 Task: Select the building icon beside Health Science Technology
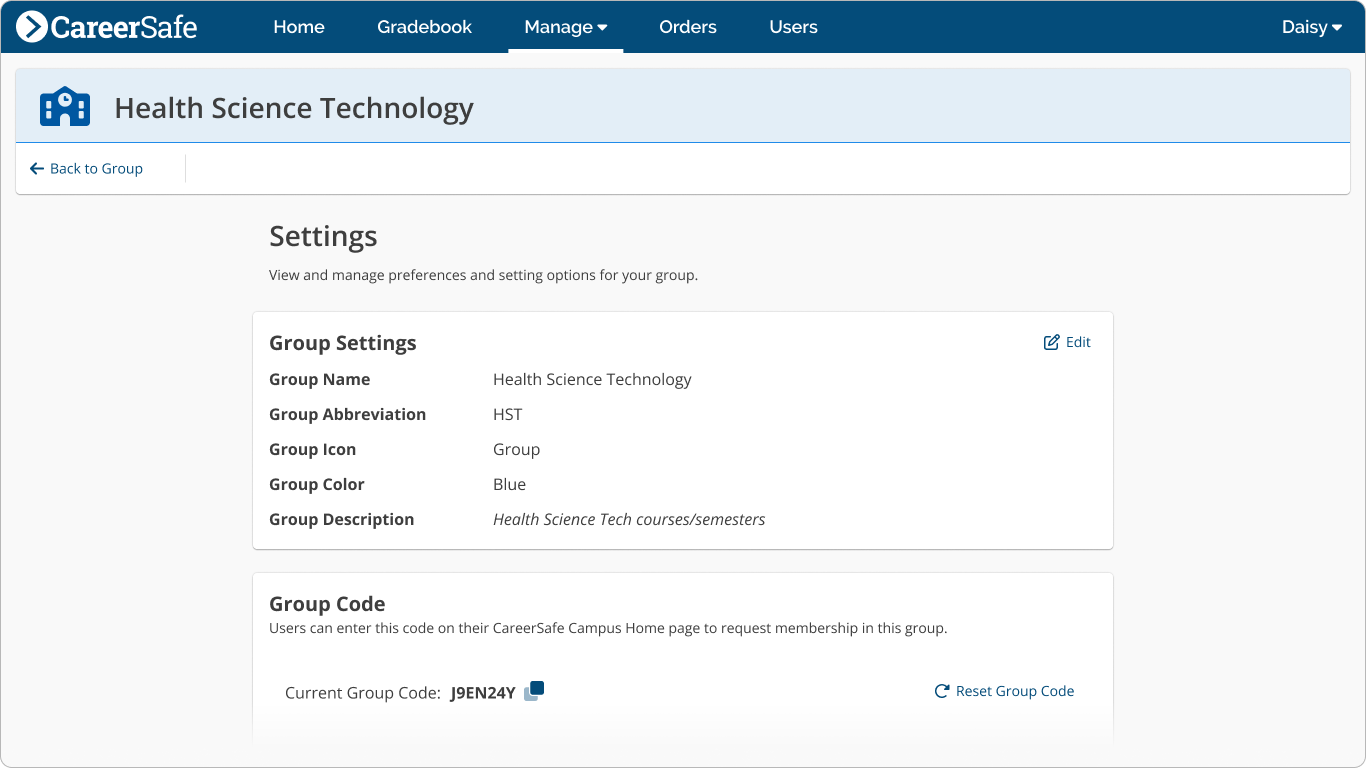(64, 106)
